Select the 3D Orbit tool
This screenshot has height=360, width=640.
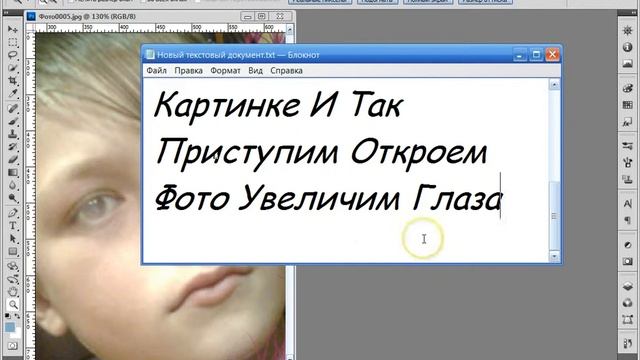[13, 279]
